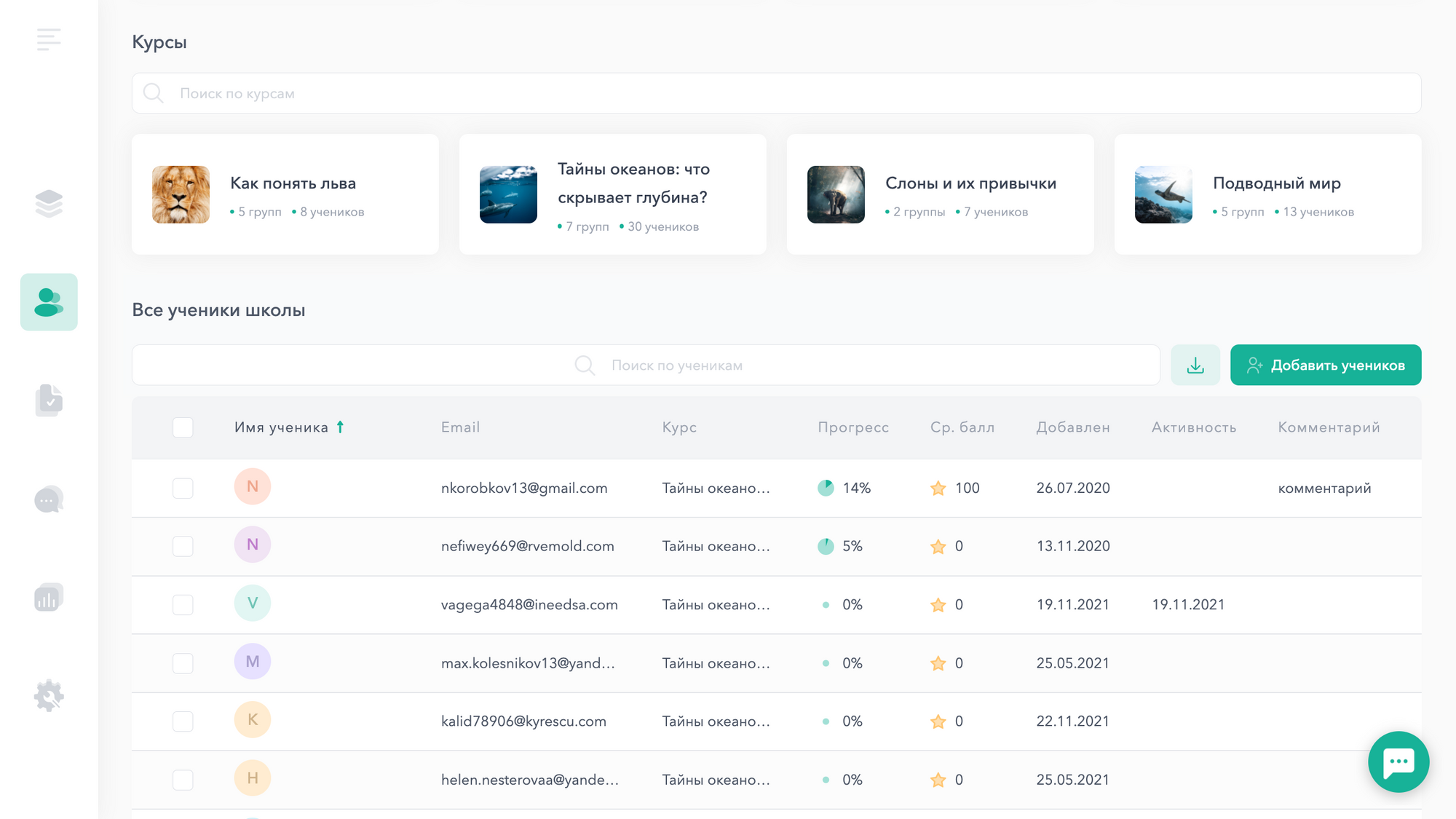The height and width of the screenshot is (819, 1456).
Task: Open the messages chat icon in sidebar
Action: [49, 499]
